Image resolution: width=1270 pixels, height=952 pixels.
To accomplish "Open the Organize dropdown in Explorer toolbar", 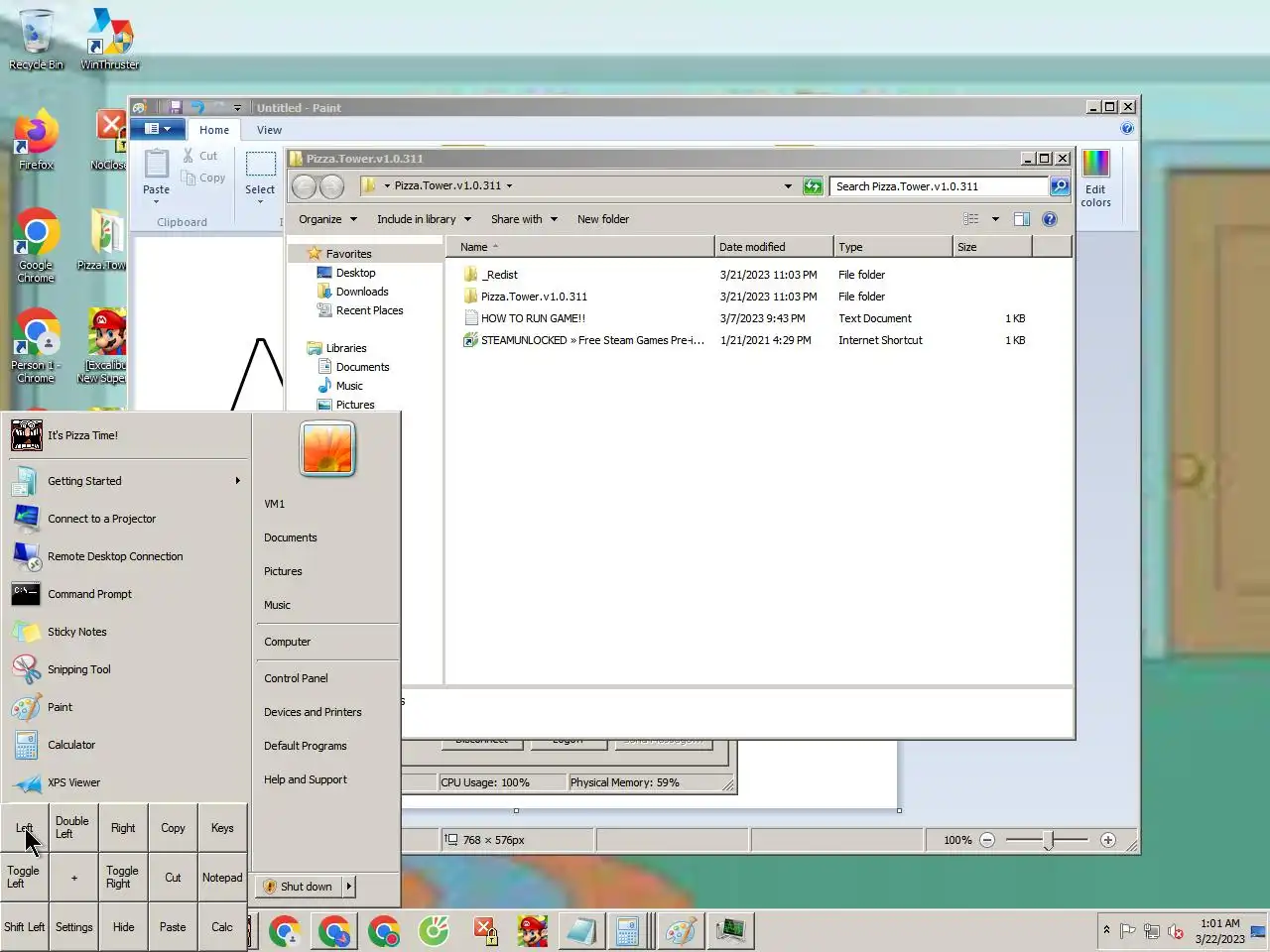I will coord(326,219).
